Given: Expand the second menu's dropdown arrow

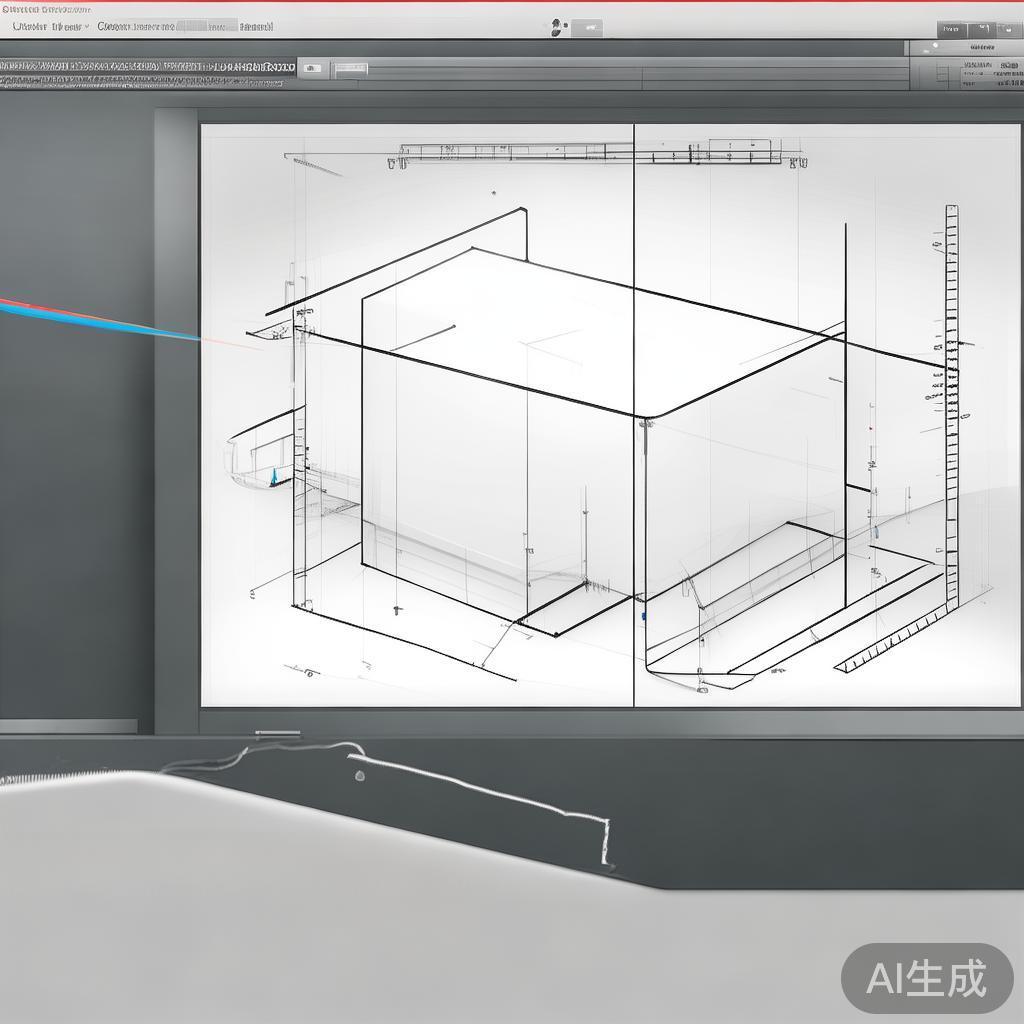Looking at the screenshot, I should coord(86,27).
